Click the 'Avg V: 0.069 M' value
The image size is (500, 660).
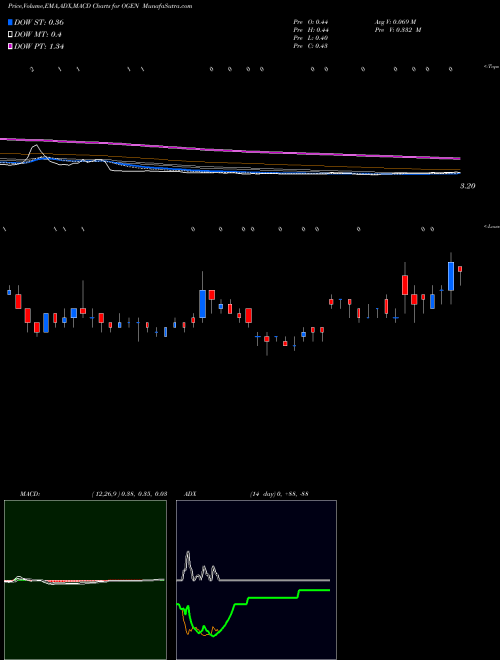click(395, 22)
